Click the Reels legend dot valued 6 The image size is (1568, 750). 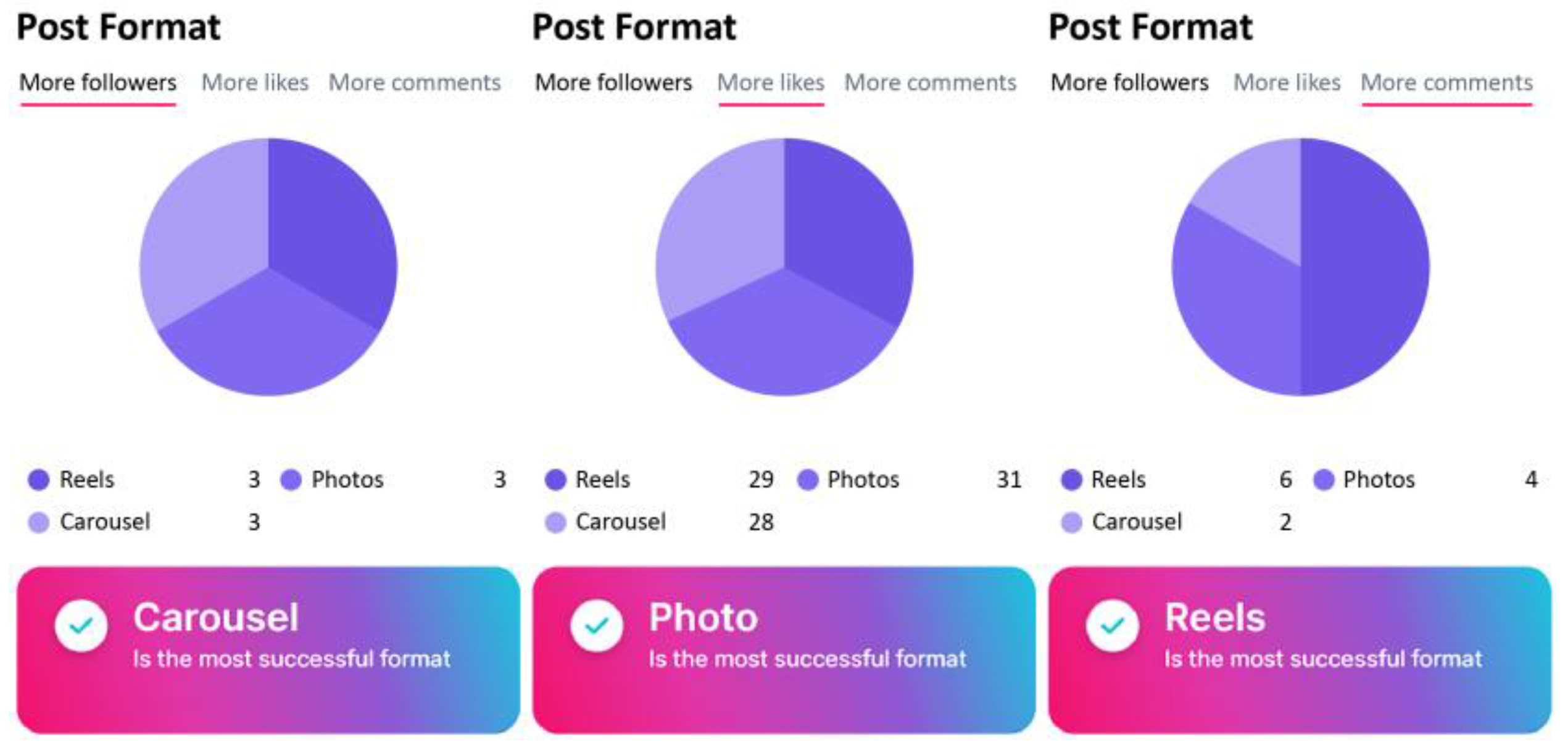tap(1071, 480)
